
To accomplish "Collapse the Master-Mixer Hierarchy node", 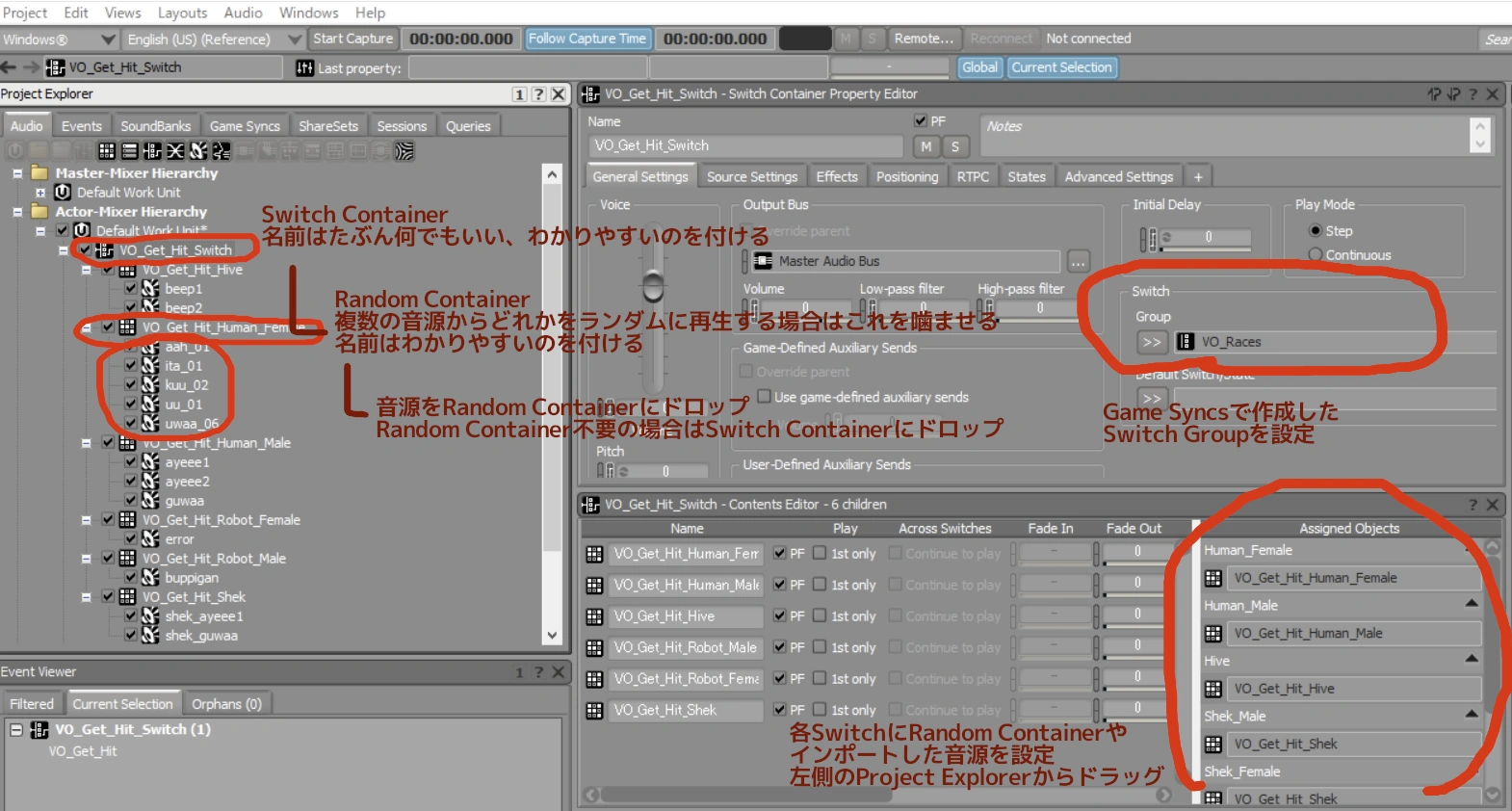I will pyautogui.click(x=17, y=173).
